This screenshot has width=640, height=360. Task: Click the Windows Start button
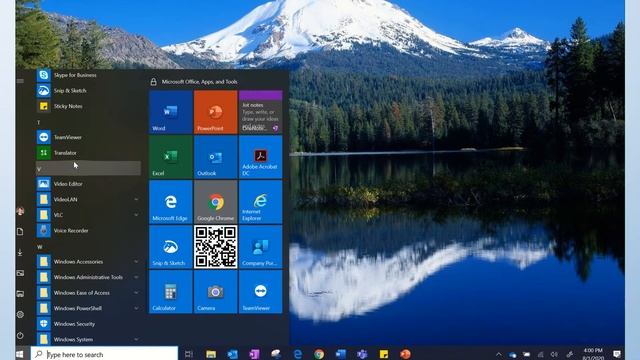tap(20, 354)
